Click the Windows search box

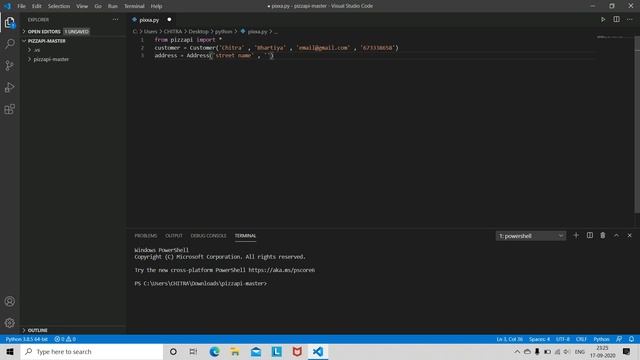[x=92, y=351]
